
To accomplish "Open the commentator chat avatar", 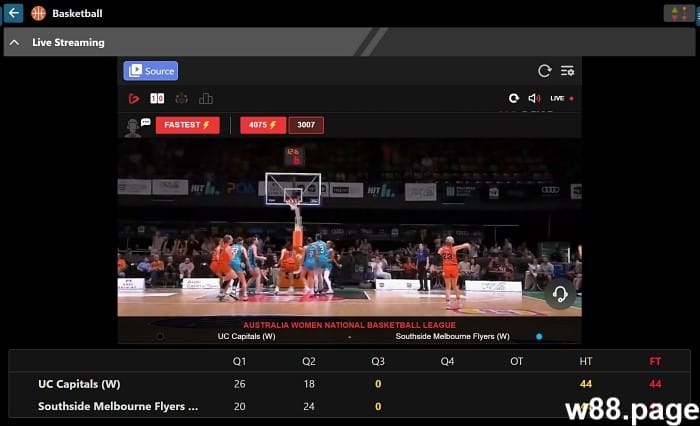I will click(136, 127).
